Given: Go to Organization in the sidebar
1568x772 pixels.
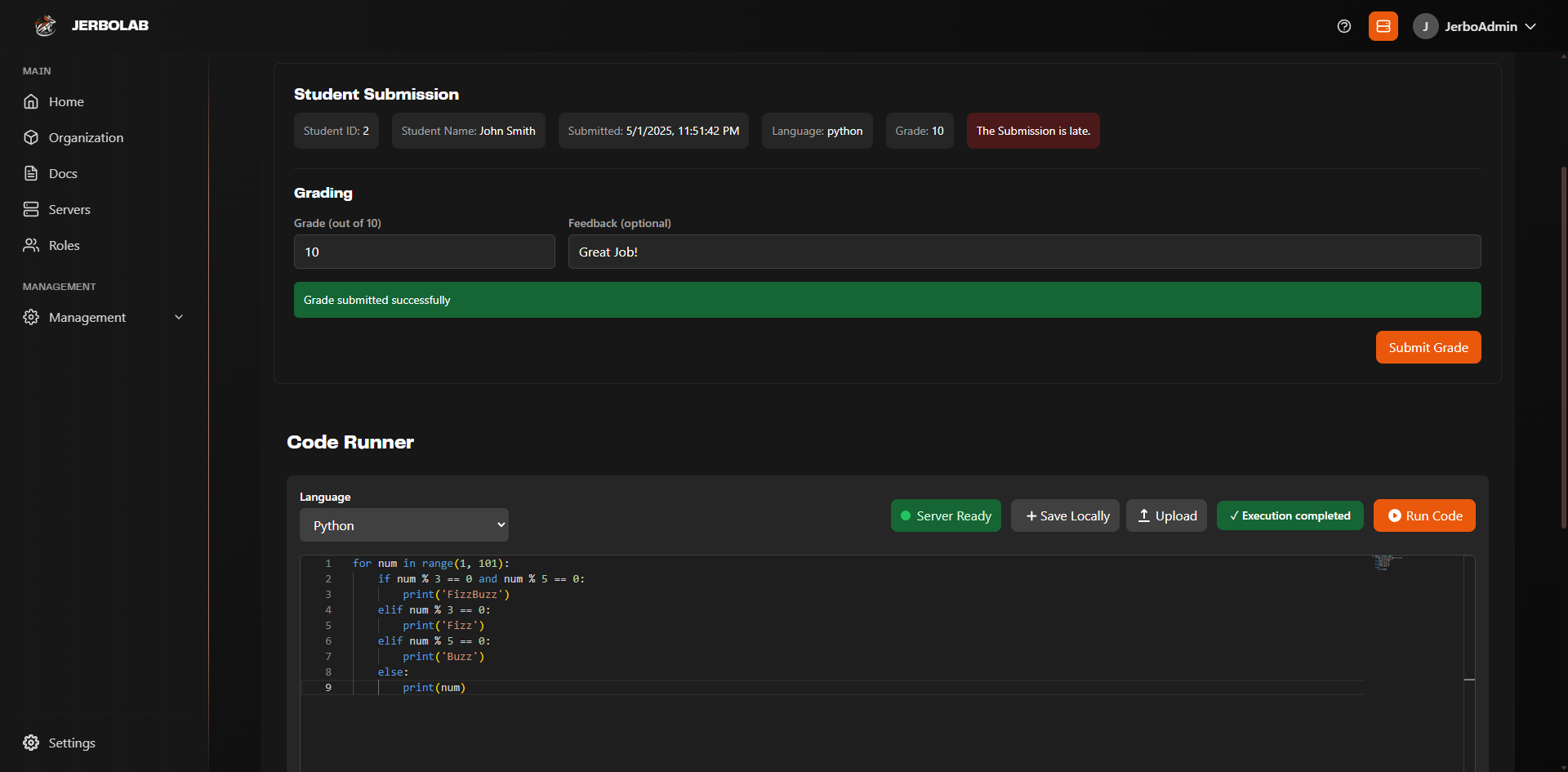Looking at the screenshot, I should [86, 137].
